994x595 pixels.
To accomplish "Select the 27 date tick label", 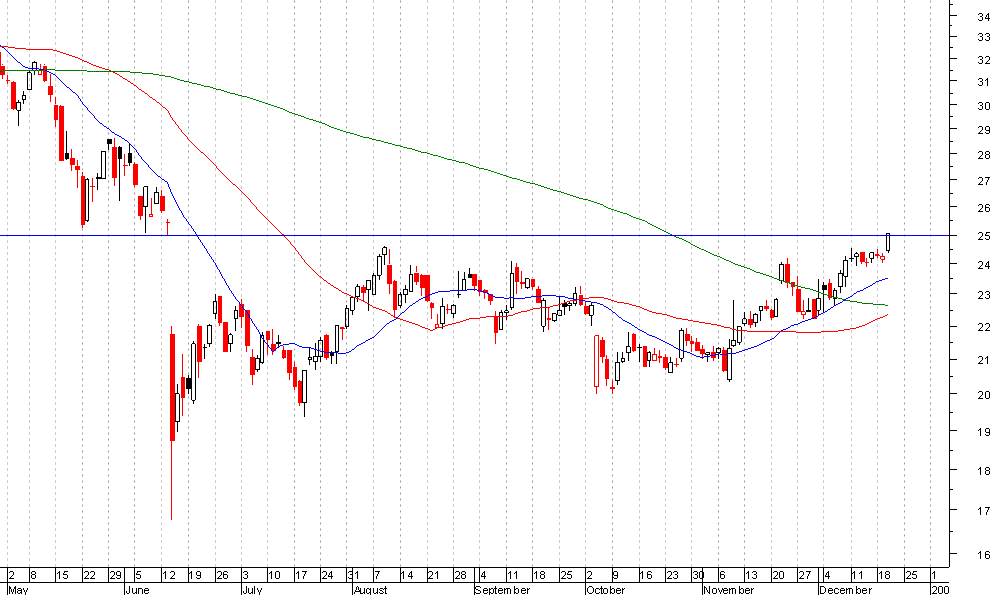I will tap(804, 575).
